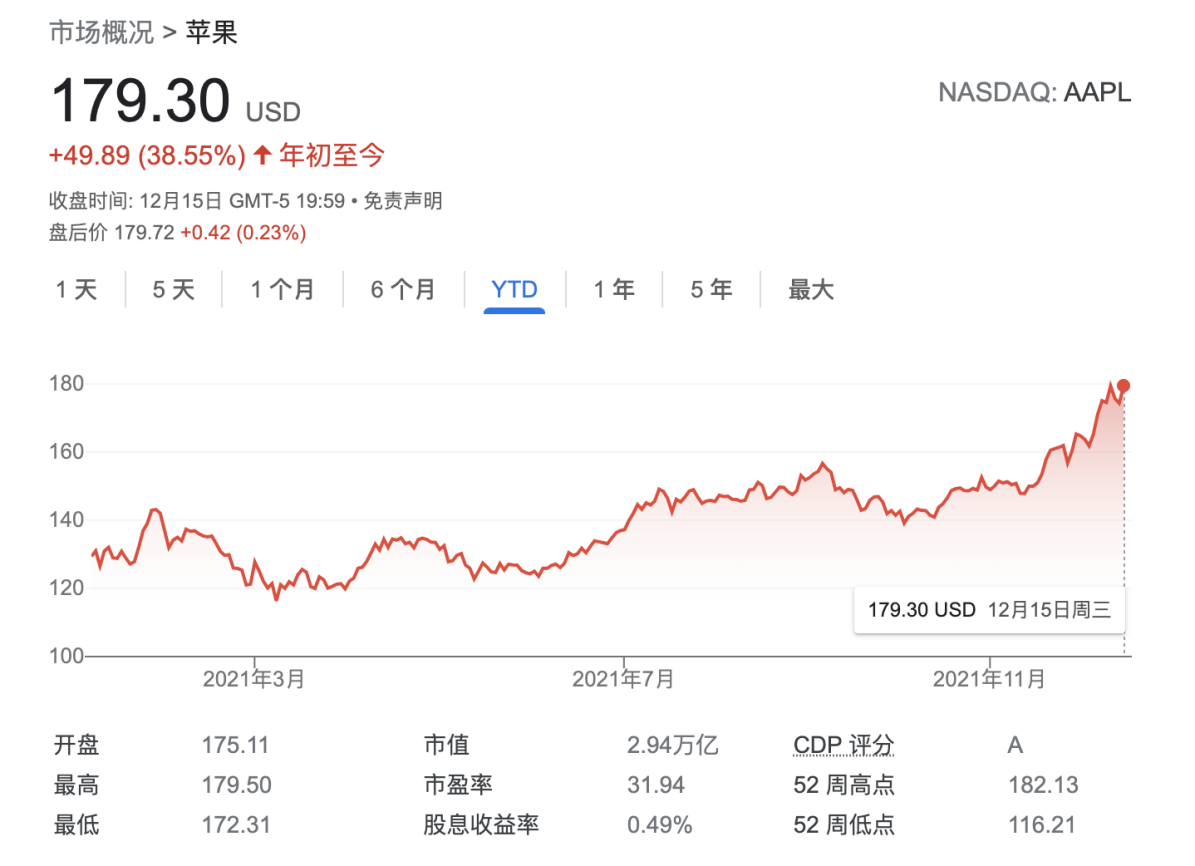Click the 179.30 large price figure

[x=140, y=102]
